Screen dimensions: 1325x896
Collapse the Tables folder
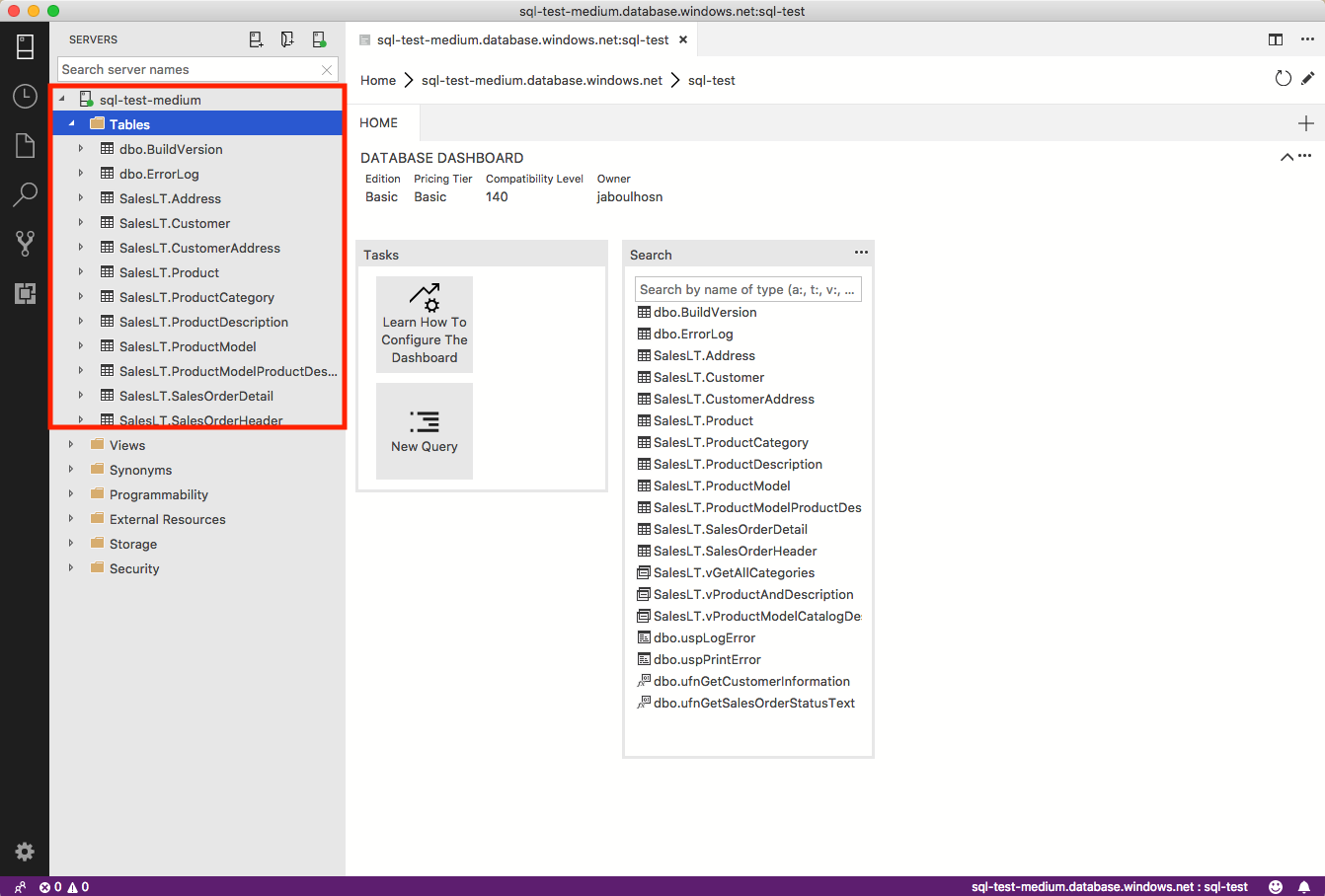coord(71,124)
